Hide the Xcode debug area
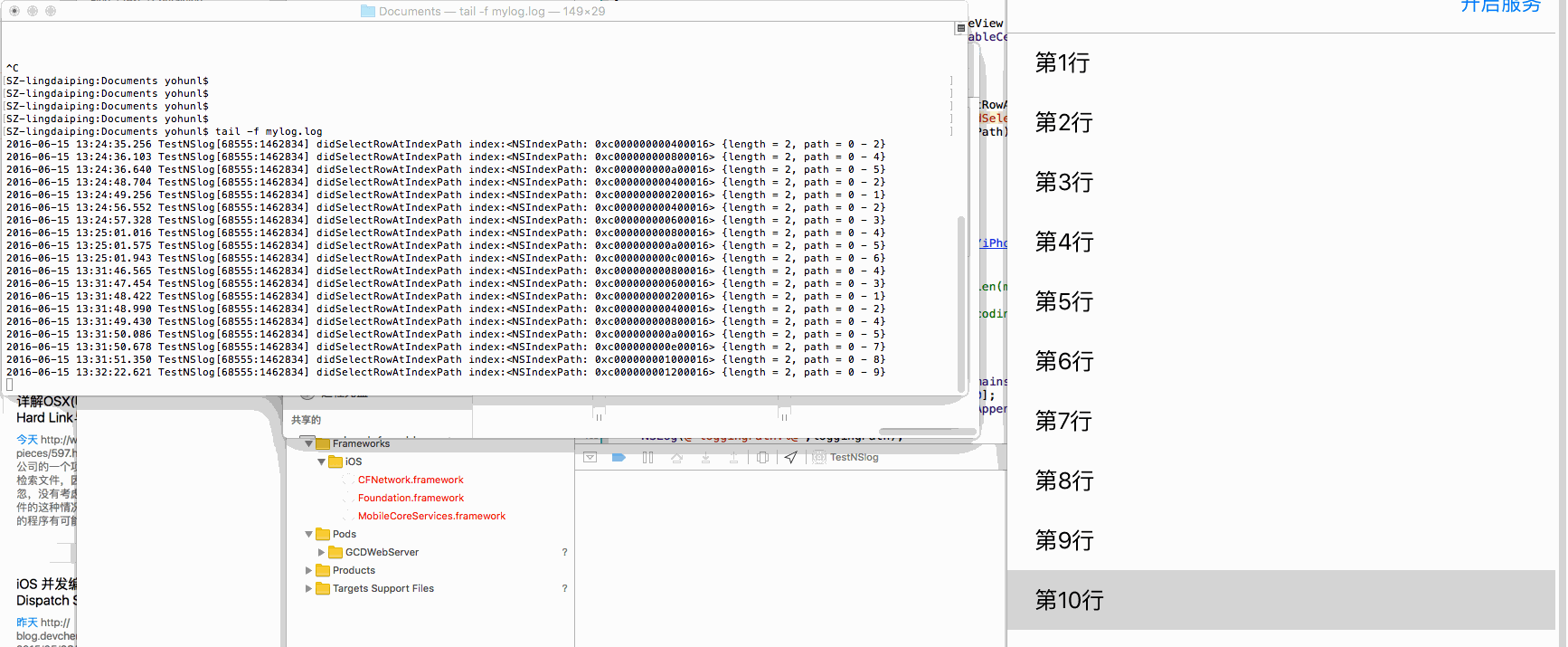Image resolution: width=1568 pixels, height=647 pixels. click(590, 457)
